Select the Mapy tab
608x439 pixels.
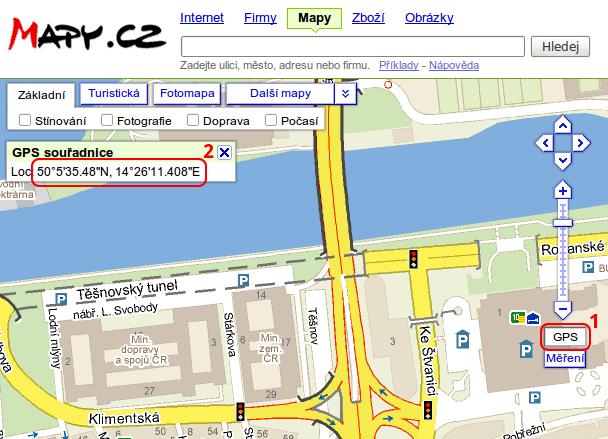[x=314, y=18]
